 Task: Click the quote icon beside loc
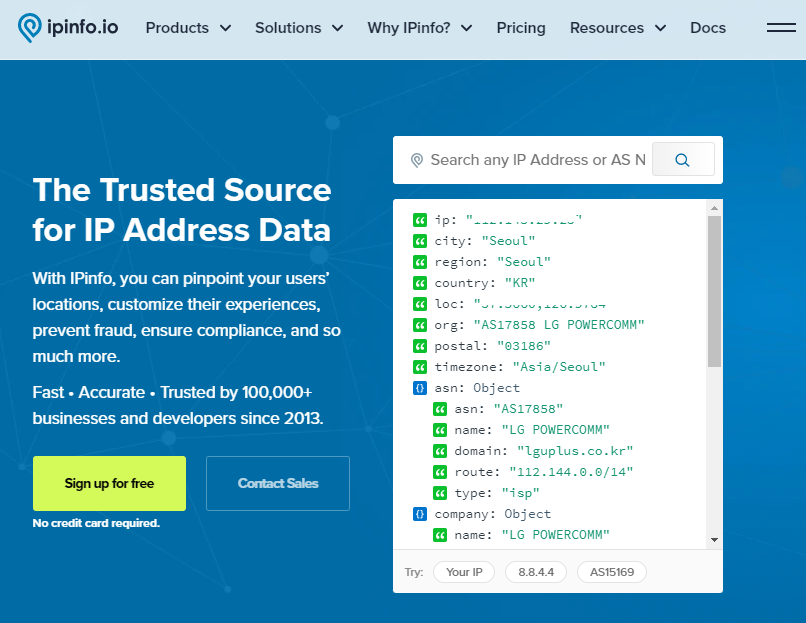[x=420, y=304]
